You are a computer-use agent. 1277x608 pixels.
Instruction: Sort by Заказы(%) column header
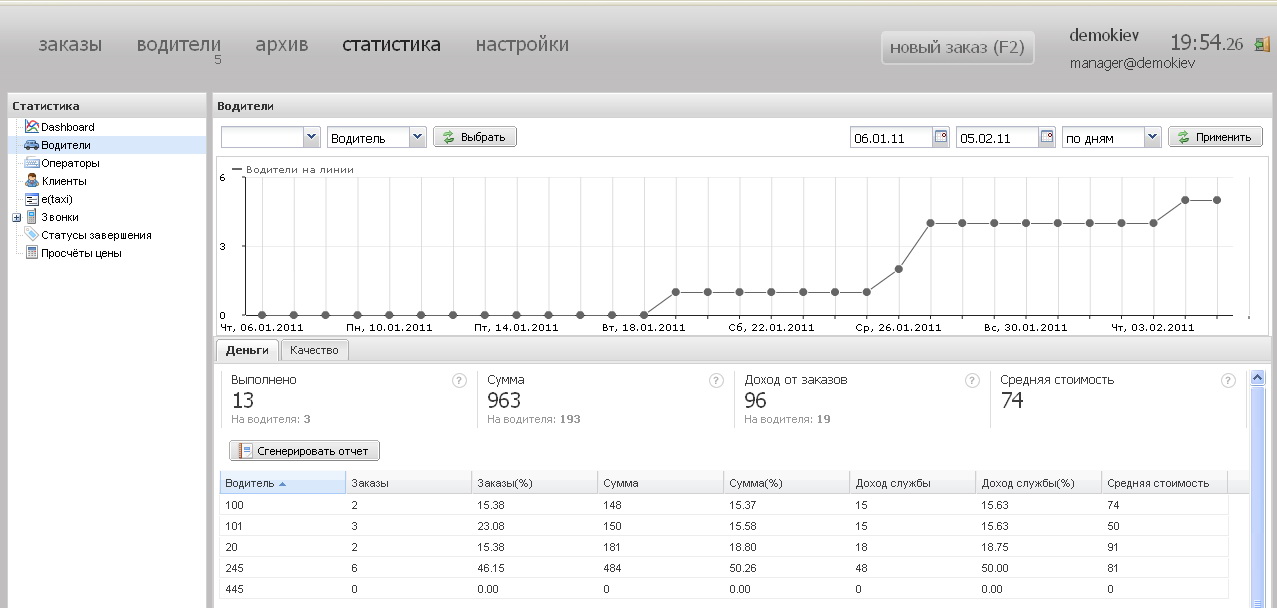tap(535, 483)
